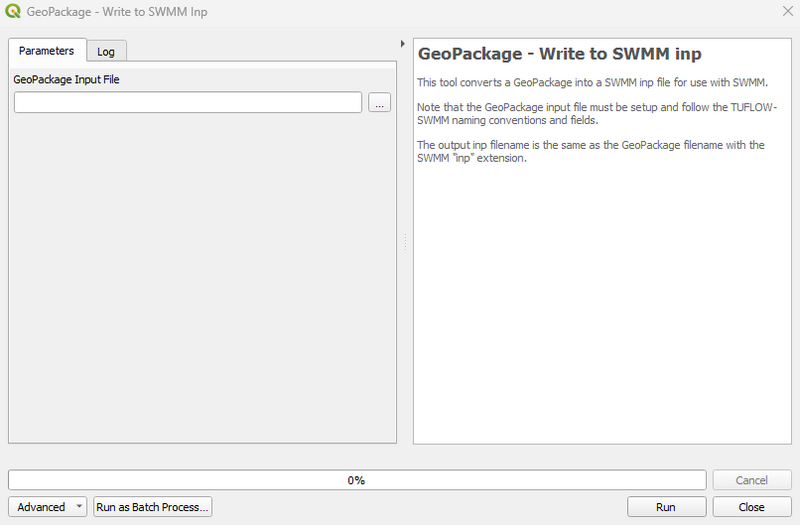Focus the GeoPackage Input File text field
Screen dimensions: 800x525
point(188,103)
